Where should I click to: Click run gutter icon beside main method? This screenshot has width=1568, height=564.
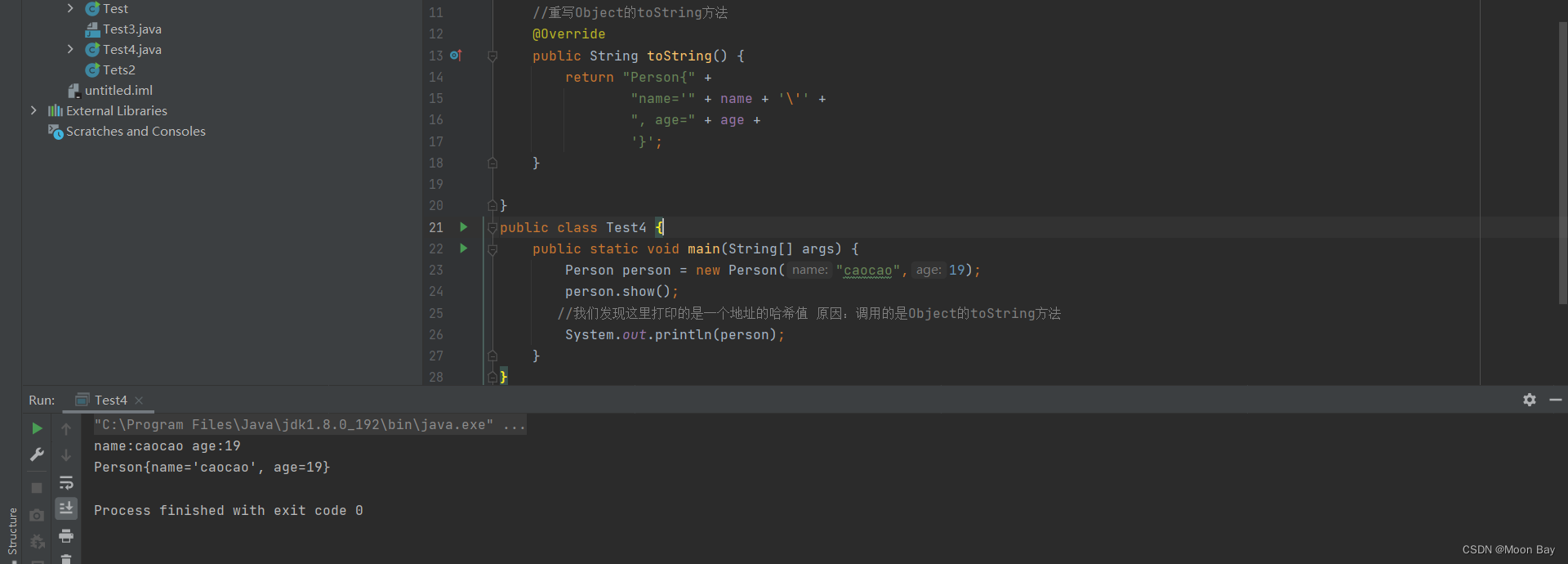coord(463,248)
